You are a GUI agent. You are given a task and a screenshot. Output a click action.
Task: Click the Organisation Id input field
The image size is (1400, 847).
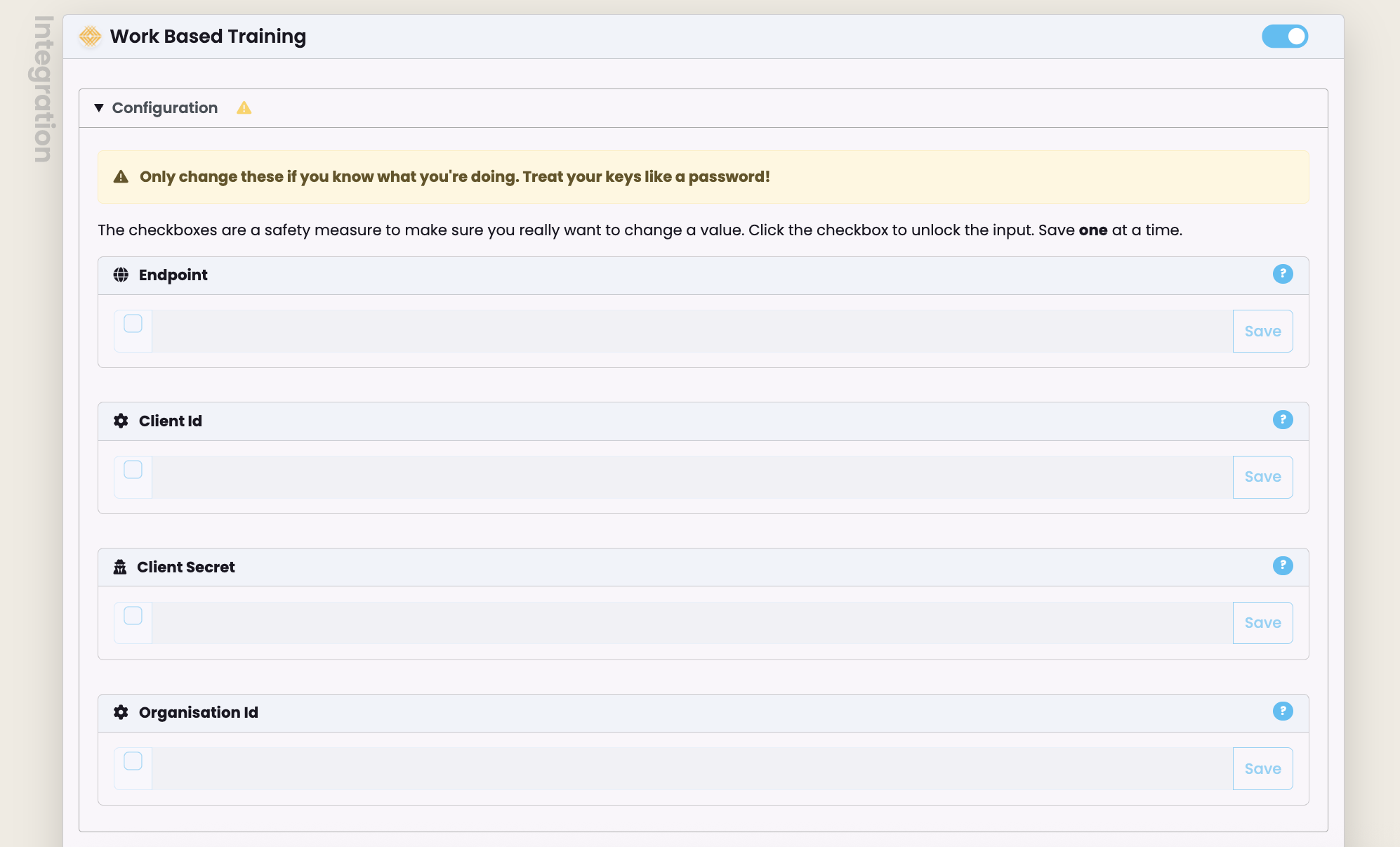click(692, 768)
